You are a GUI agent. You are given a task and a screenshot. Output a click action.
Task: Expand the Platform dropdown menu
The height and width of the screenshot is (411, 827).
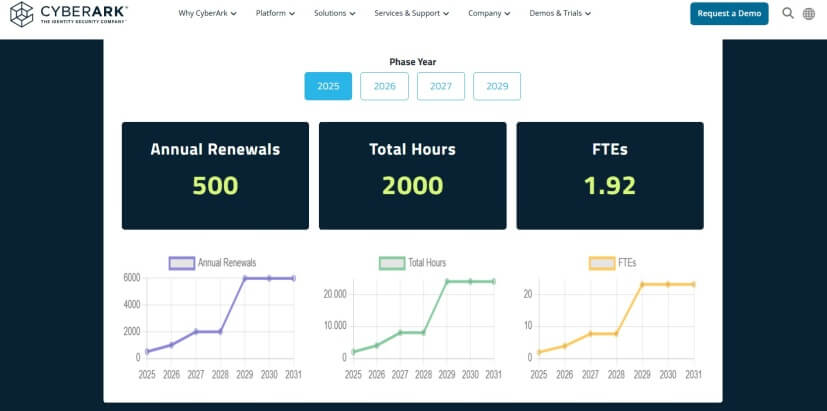coord(275,14)
